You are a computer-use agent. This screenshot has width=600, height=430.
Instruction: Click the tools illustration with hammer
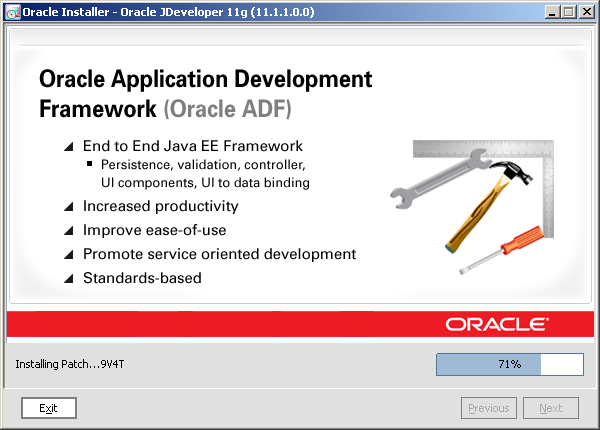click(x=472, y=207)
